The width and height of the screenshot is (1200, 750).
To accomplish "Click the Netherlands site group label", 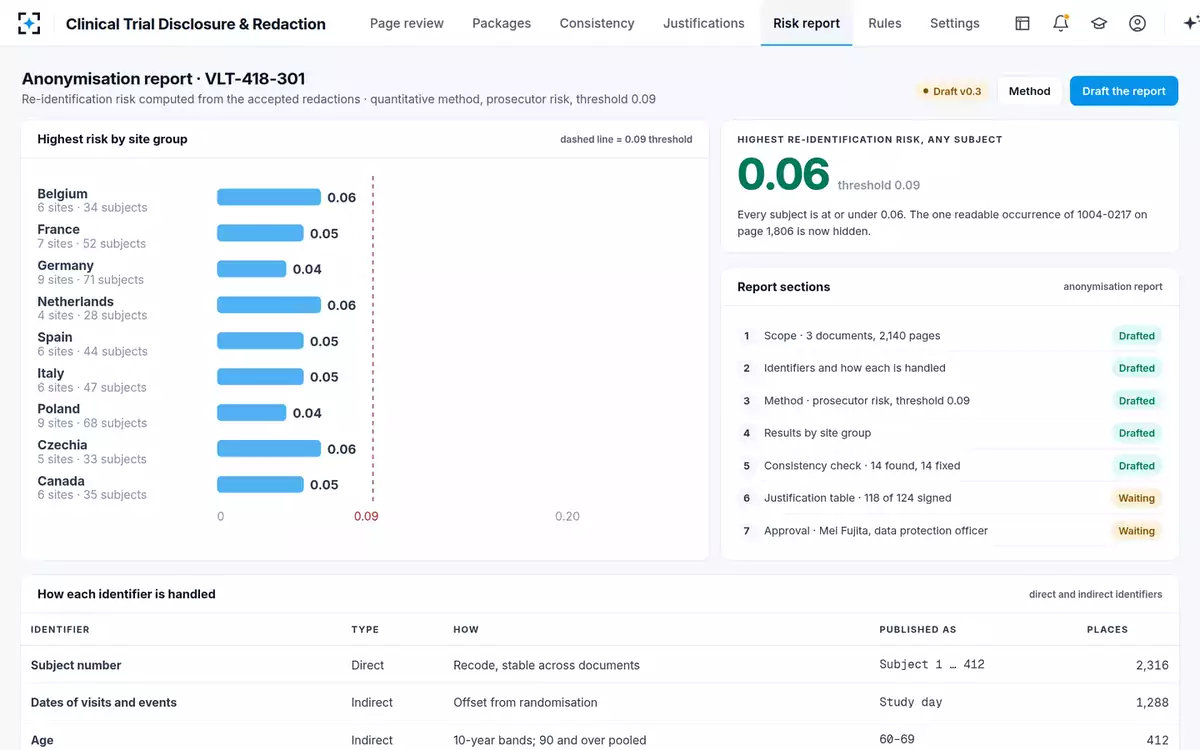I will tap(76, 301).
